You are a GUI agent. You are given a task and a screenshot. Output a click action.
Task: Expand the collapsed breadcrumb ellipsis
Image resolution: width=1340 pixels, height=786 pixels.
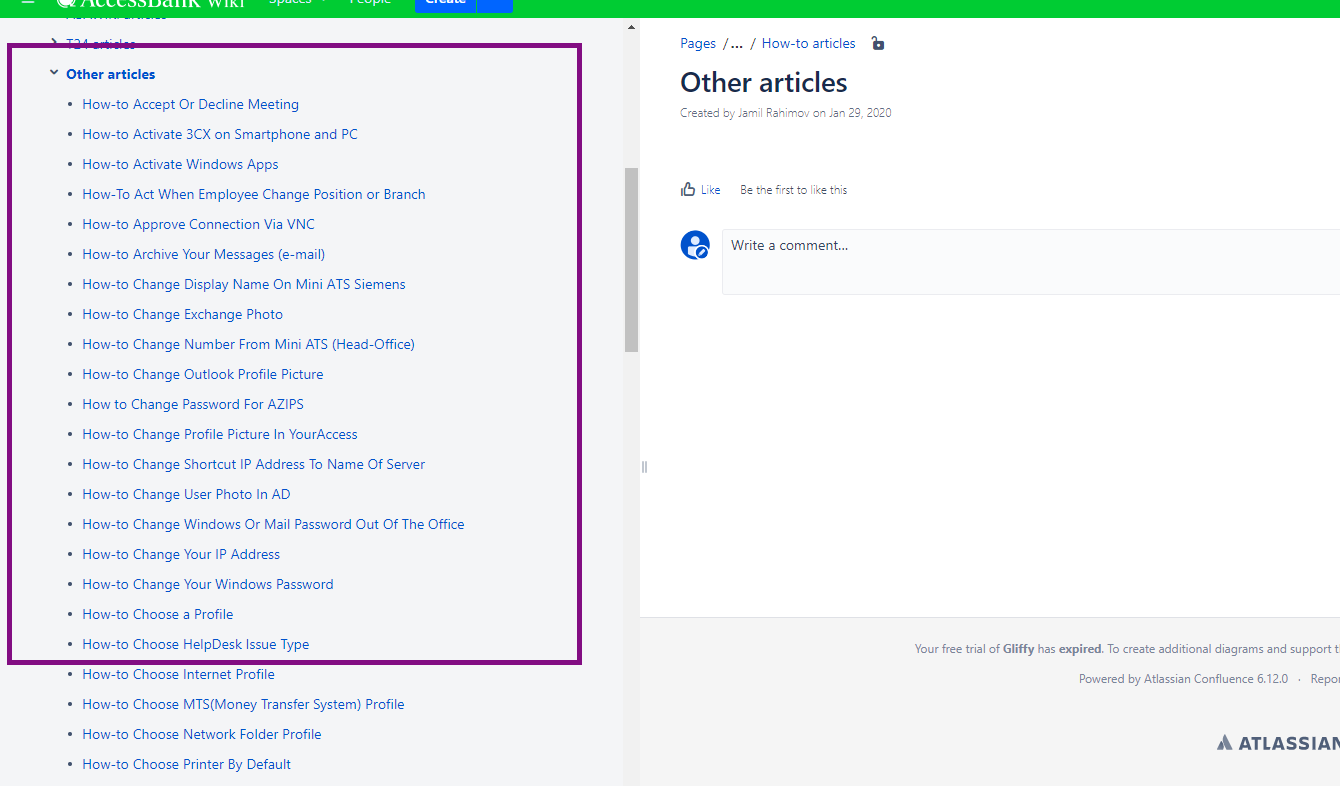click(737, 44)
